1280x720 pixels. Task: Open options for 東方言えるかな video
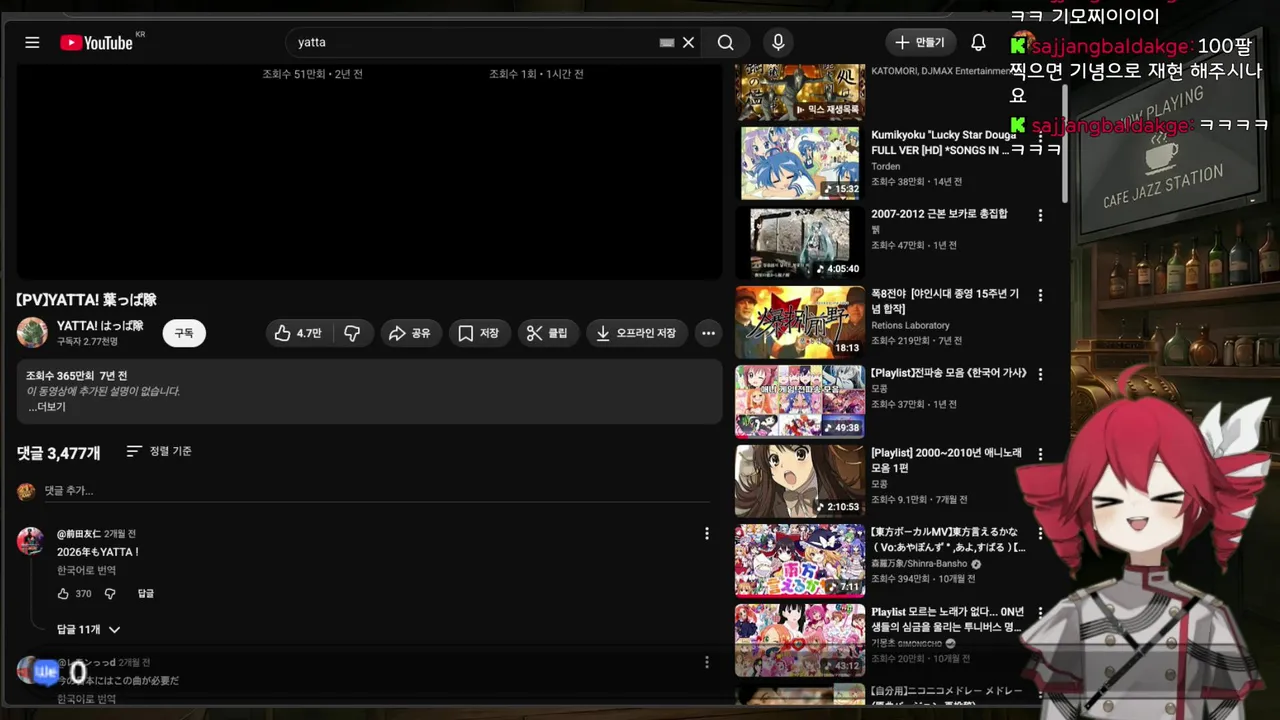[x=1040, y=533]
